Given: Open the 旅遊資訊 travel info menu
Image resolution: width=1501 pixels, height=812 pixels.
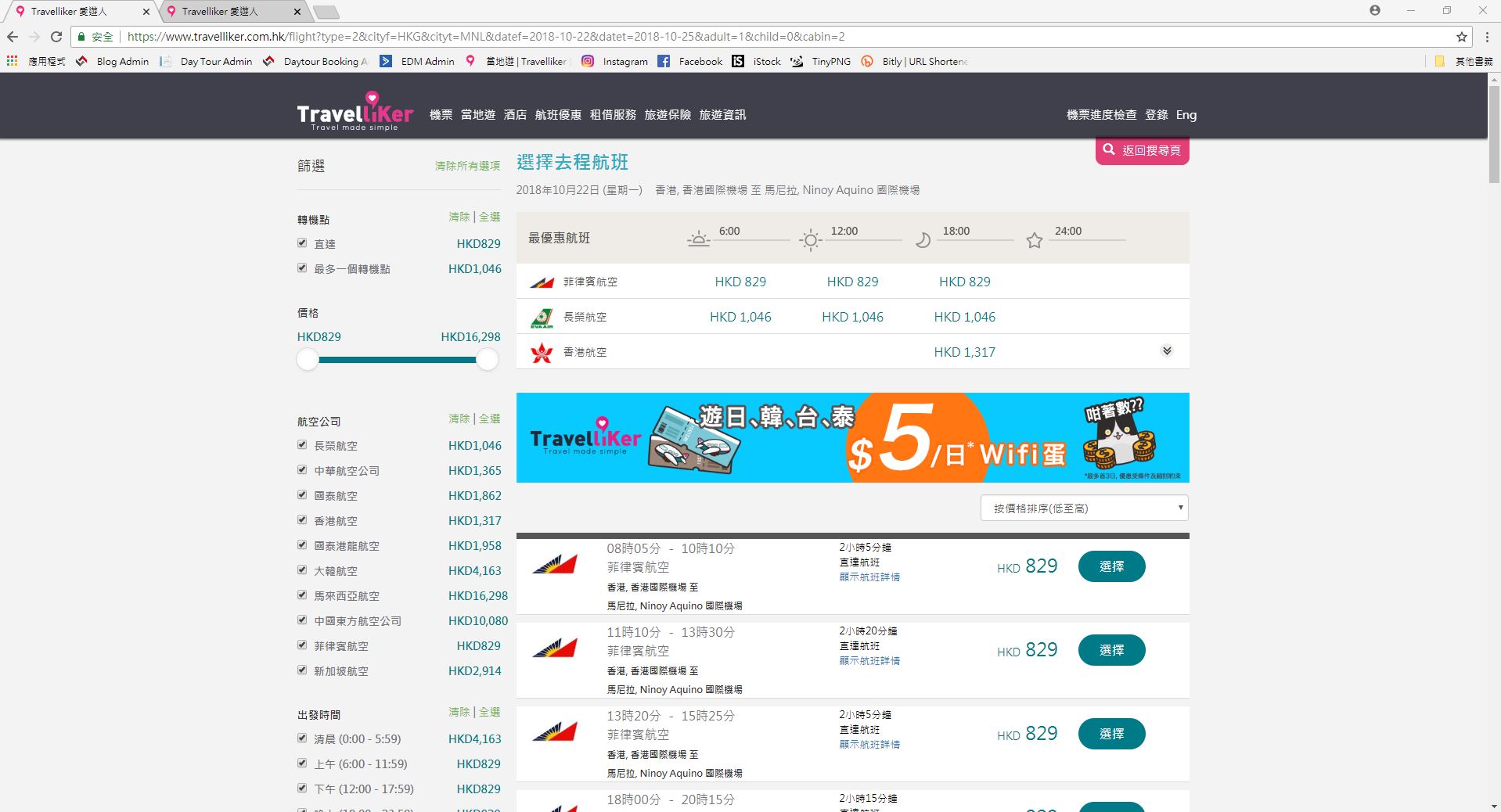Looking at the screenshot, I should point(722,115).
